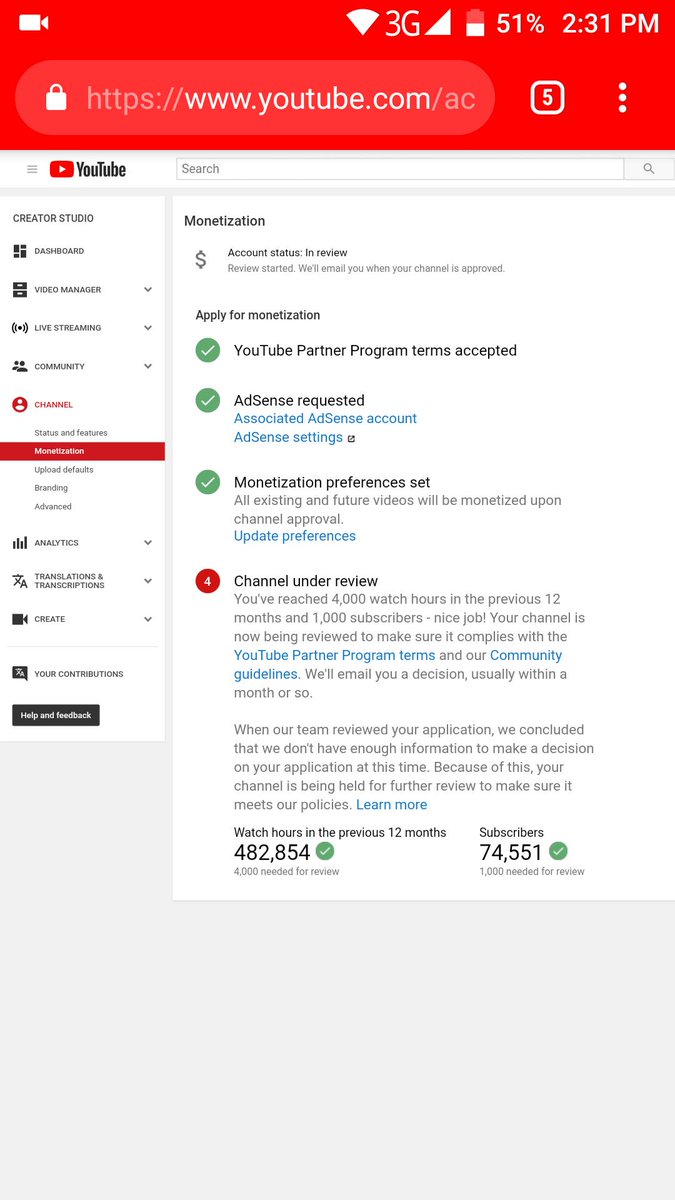Click 'Channel under review' heading
The image size is (675, 1200).
pos(306,581)
